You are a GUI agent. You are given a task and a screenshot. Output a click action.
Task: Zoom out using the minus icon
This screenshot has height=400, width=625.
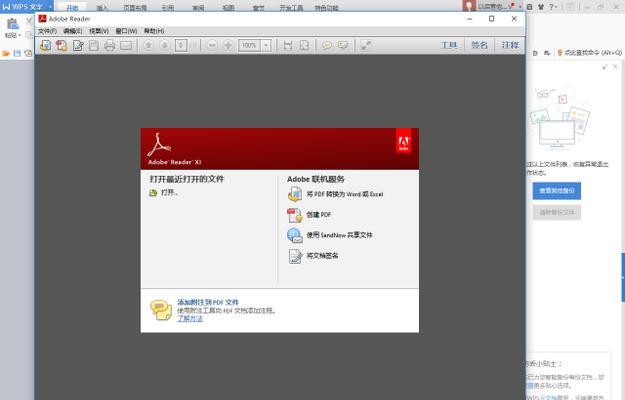(x=212, y=45)
